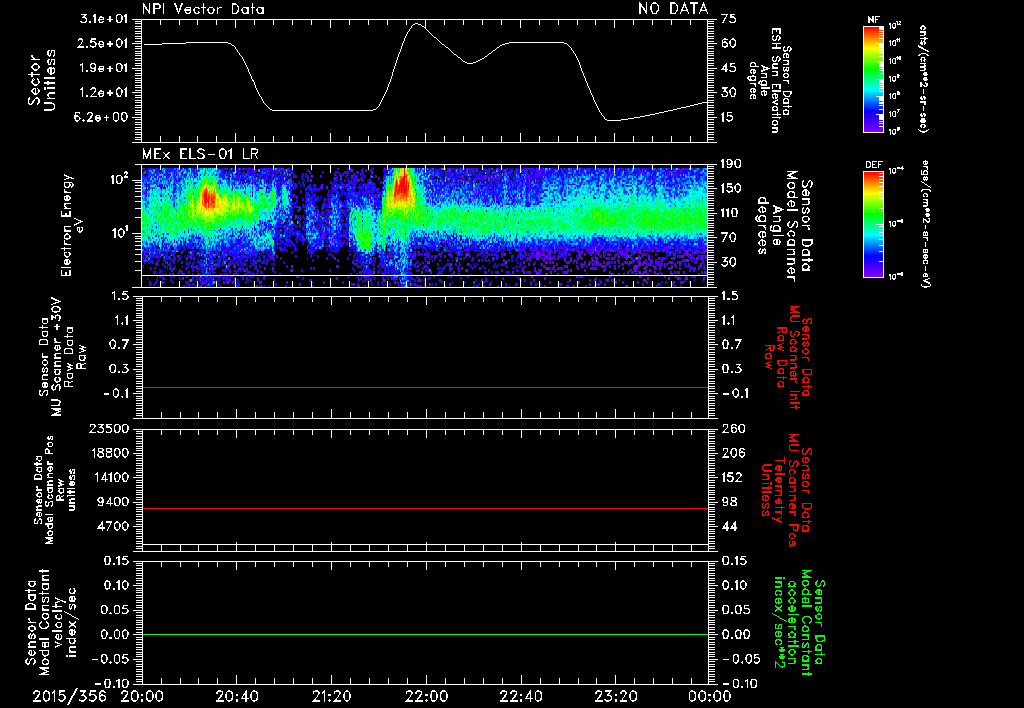This screenshot has height=708, width=1024.
Task: Click the red hotspot near 20:30 in spectrogram
Action: pos(208,197)
